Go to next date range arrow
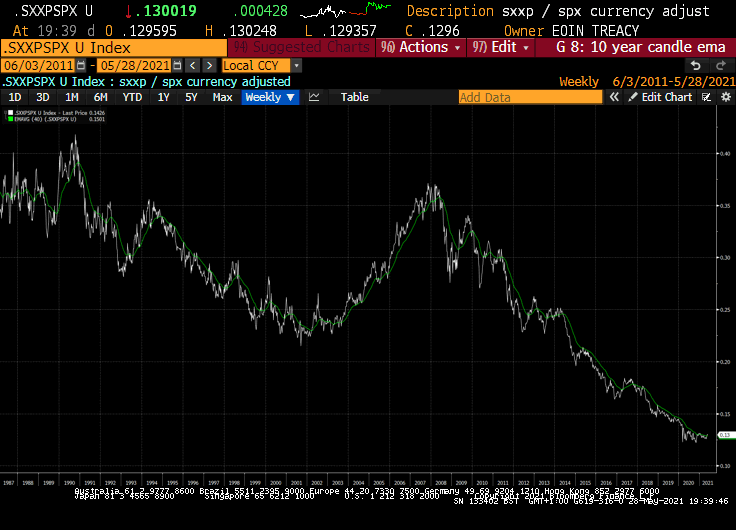 click(x=209, y=65)
